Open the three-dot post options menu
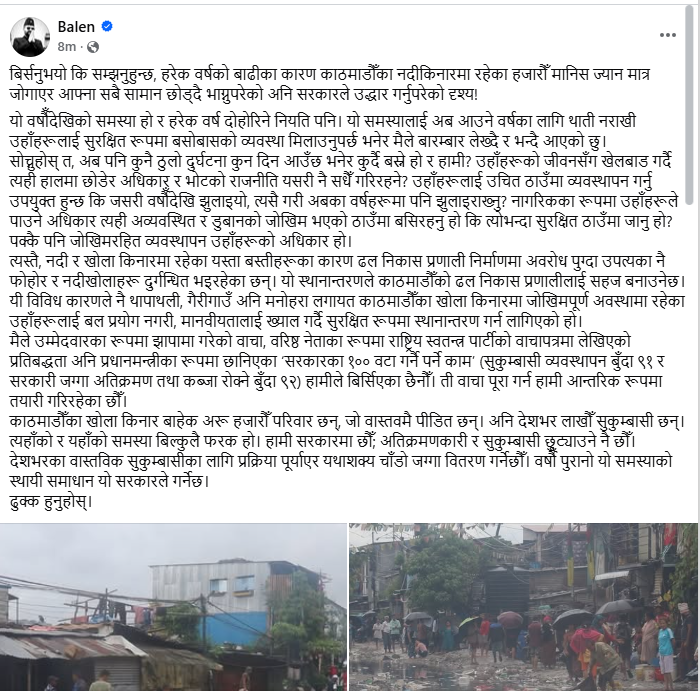700x691 pixels. [x=667, y=35]
